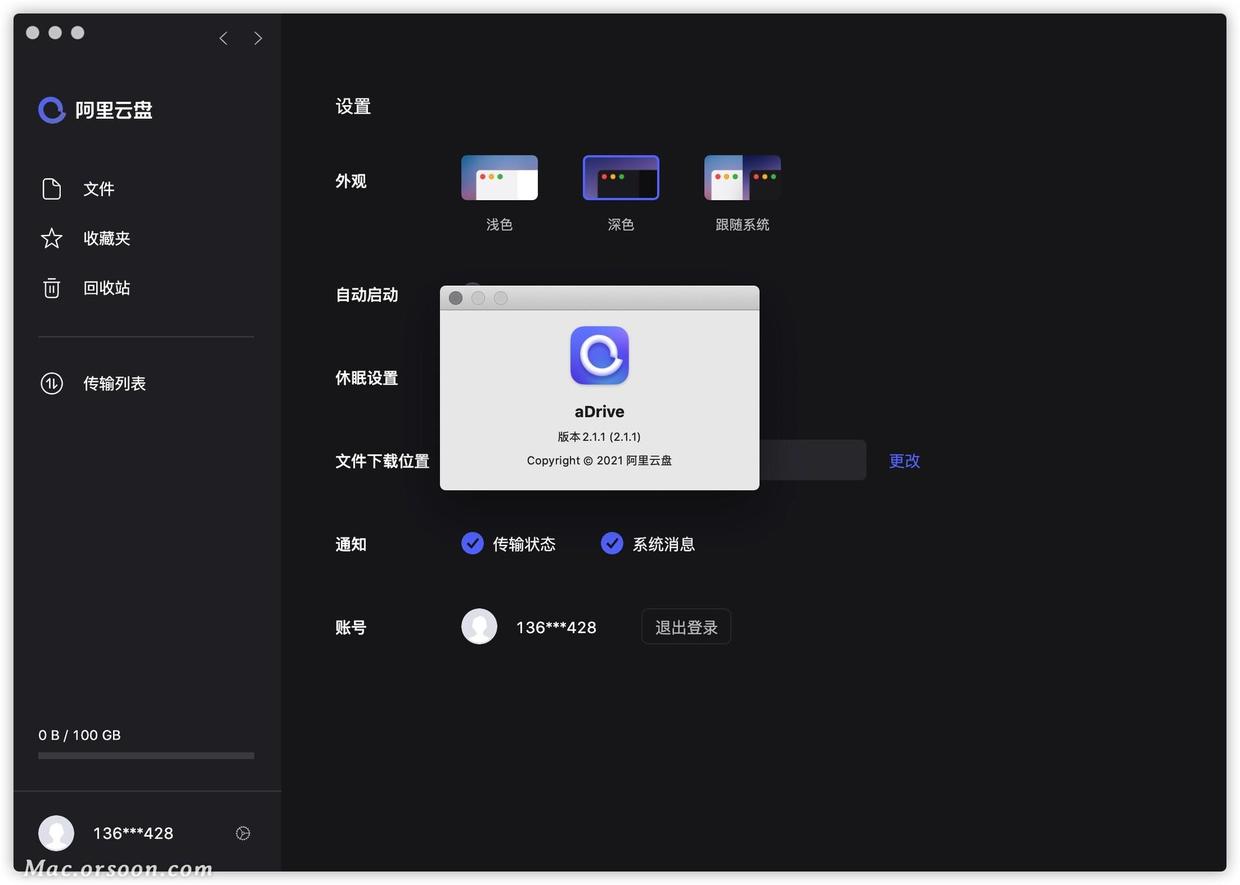Image resolution: width=1240 pixels, height=885 pixels.
Task: Go back with the left arrow
Action: point(223,38)
